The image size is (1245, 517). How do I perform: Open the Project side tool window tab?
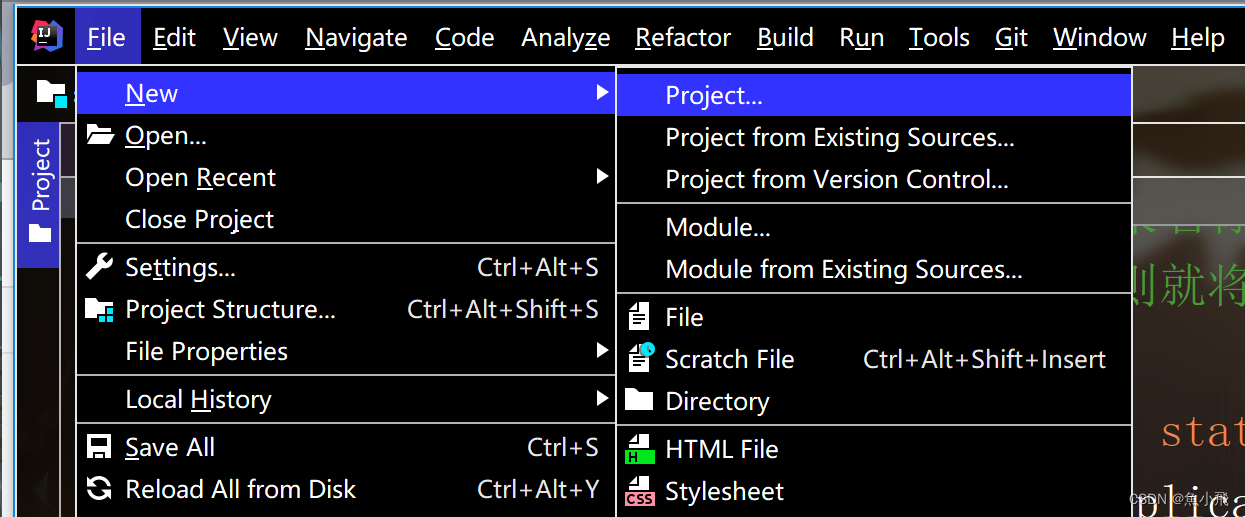click(40, 190)
